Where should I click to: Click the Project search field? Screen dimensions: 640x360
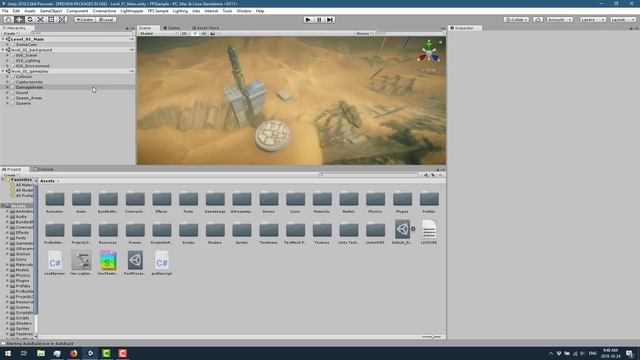[x=369, y=175]
